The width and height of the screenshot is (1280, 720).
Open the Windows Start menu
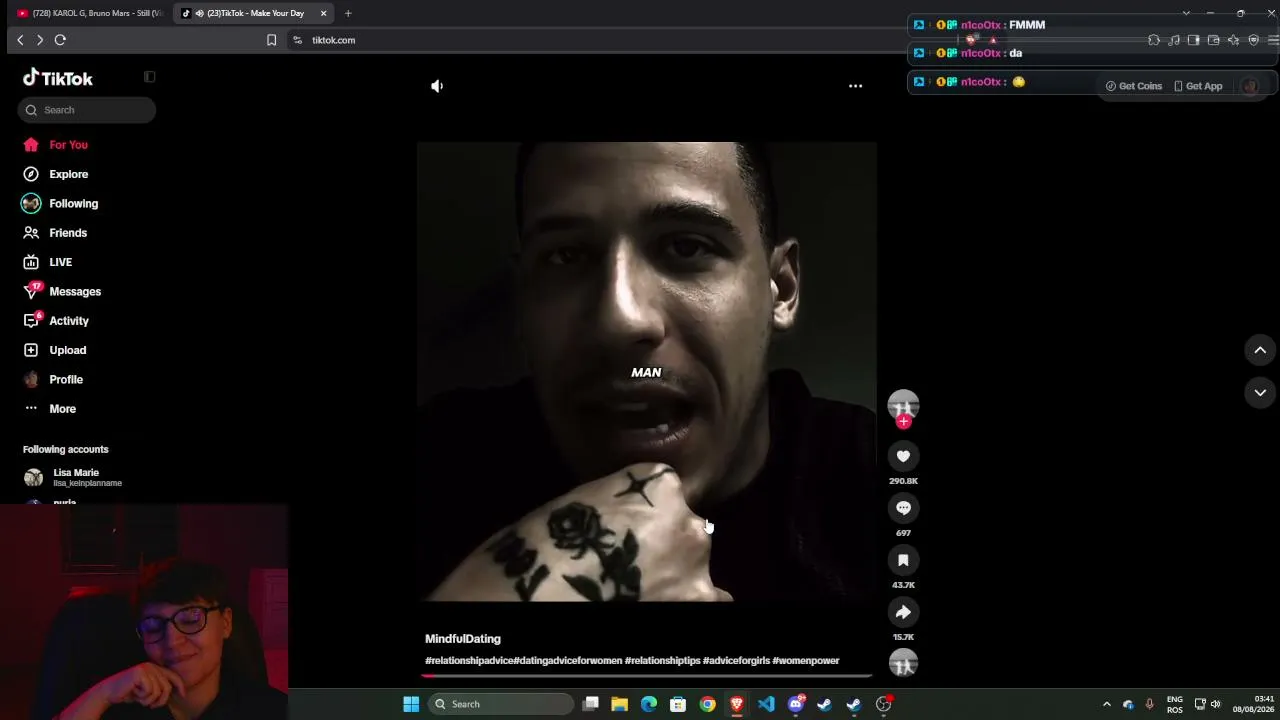pyautogui.click(x=411, y=704)
